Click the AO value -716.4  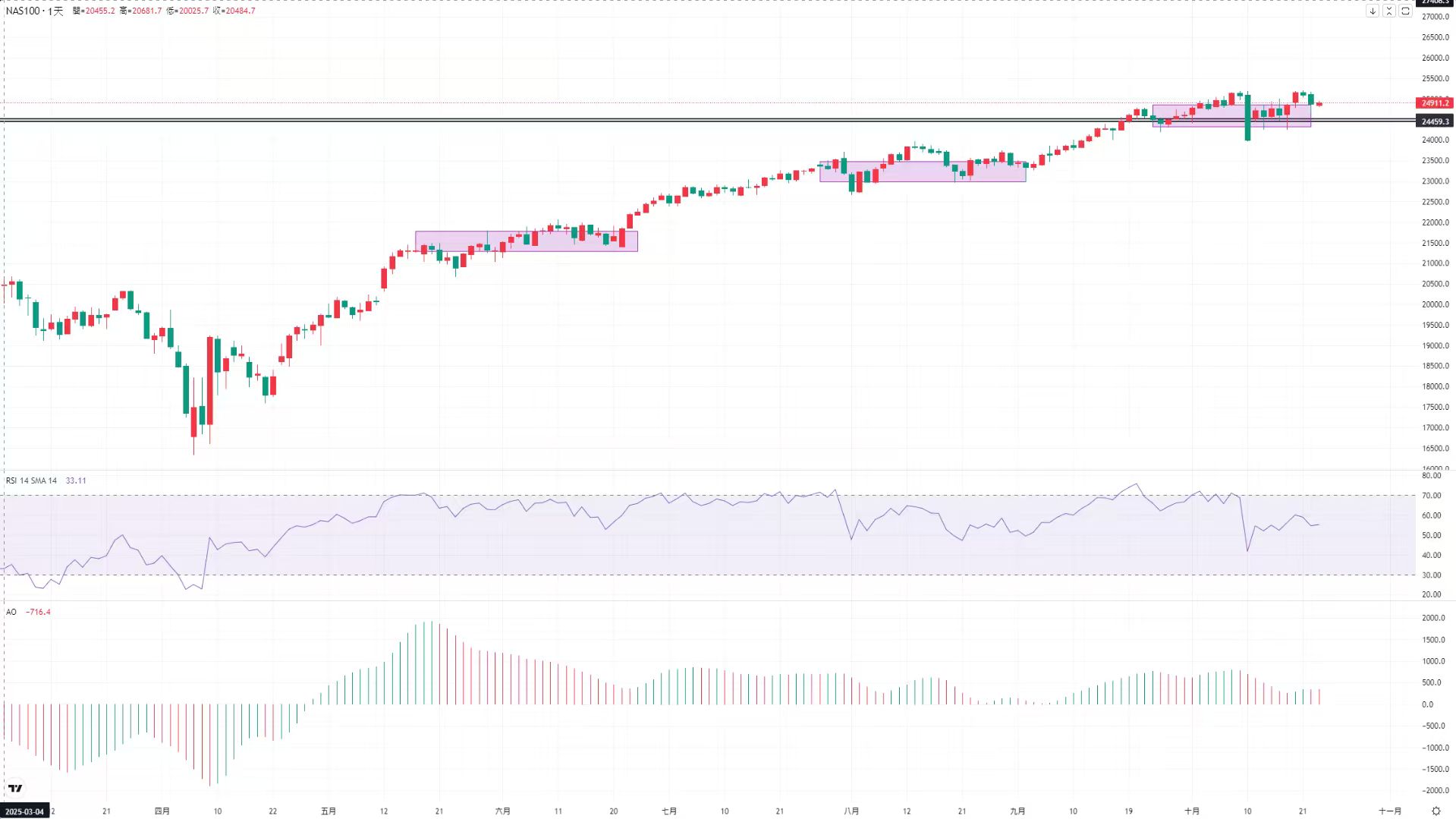pyautogui.click(x=38, y=613)
